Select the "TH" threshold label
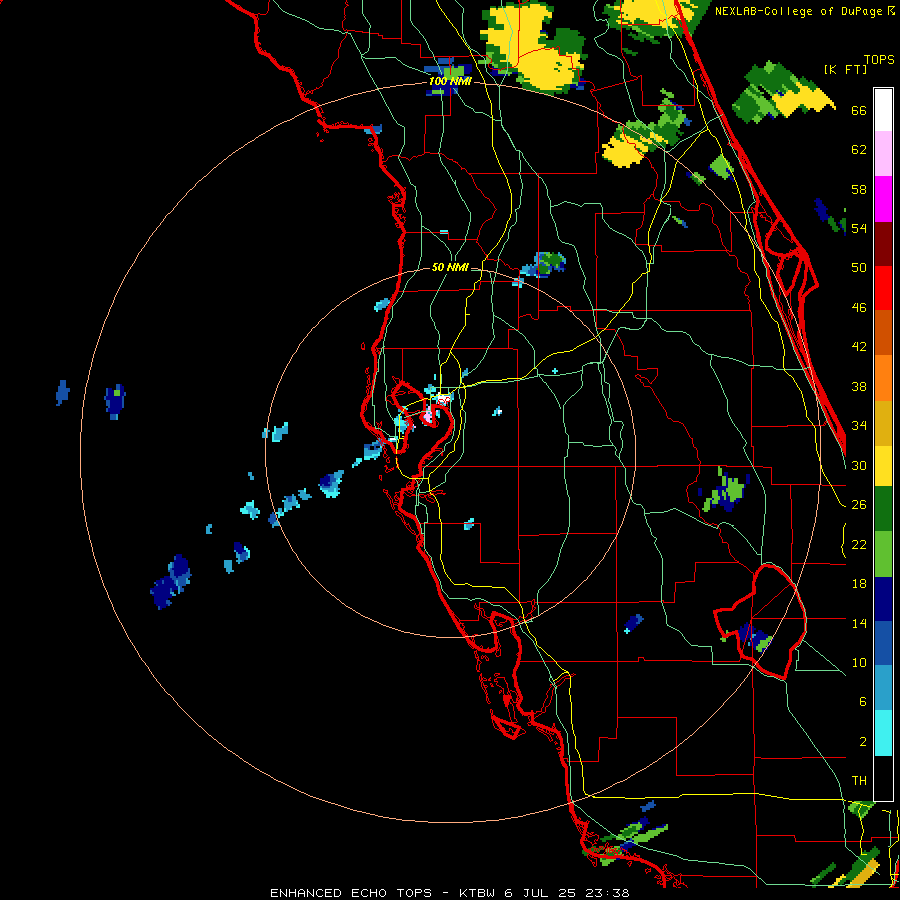900x900 pixels. [x=859, y=781]
